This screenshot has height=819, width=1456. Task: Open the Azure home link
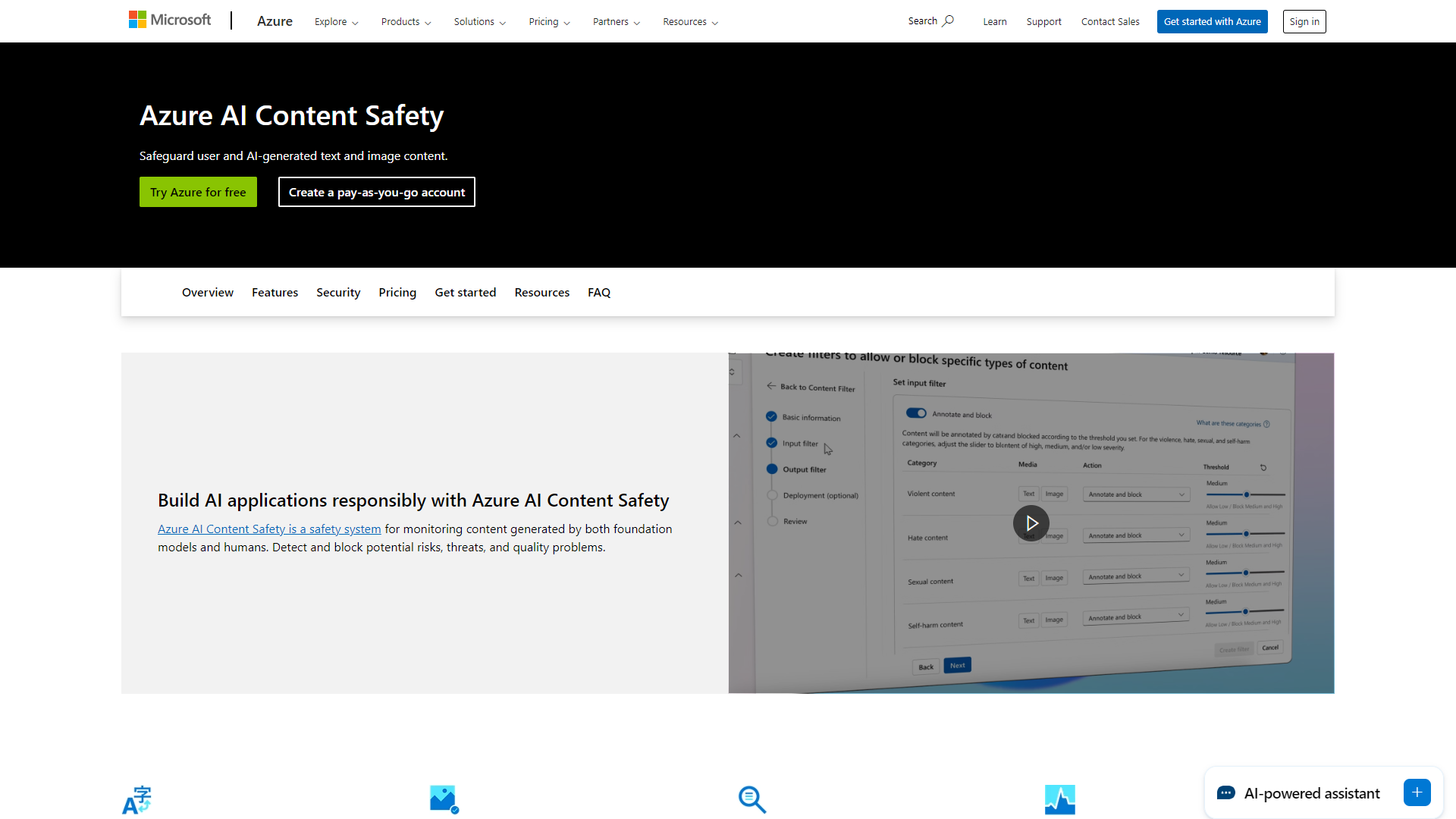(275, 21)
